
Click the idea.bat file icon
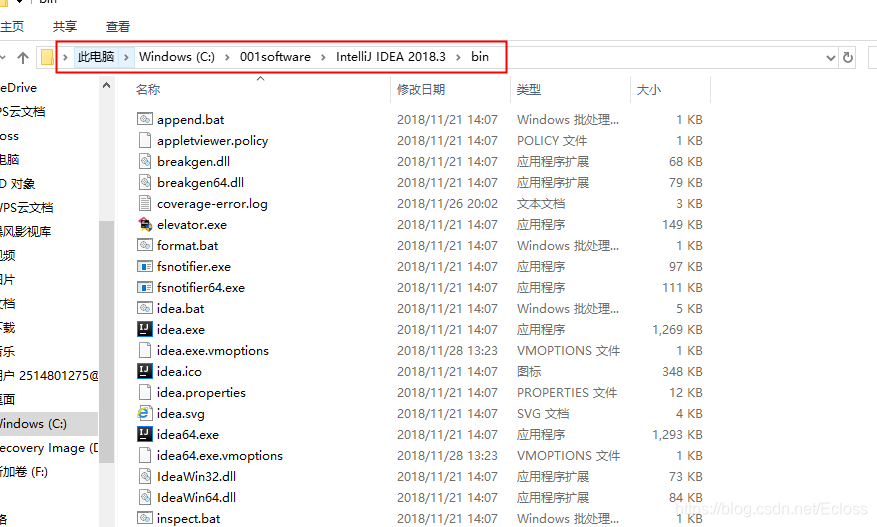pyautogui.click(x=145, y=308)
